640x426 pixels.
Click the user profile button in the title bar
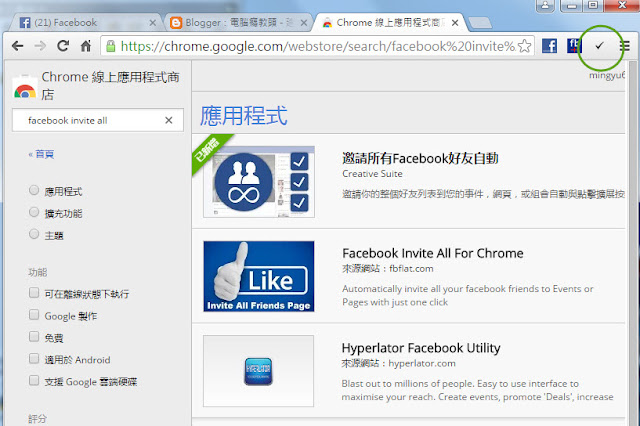(545, 5)
